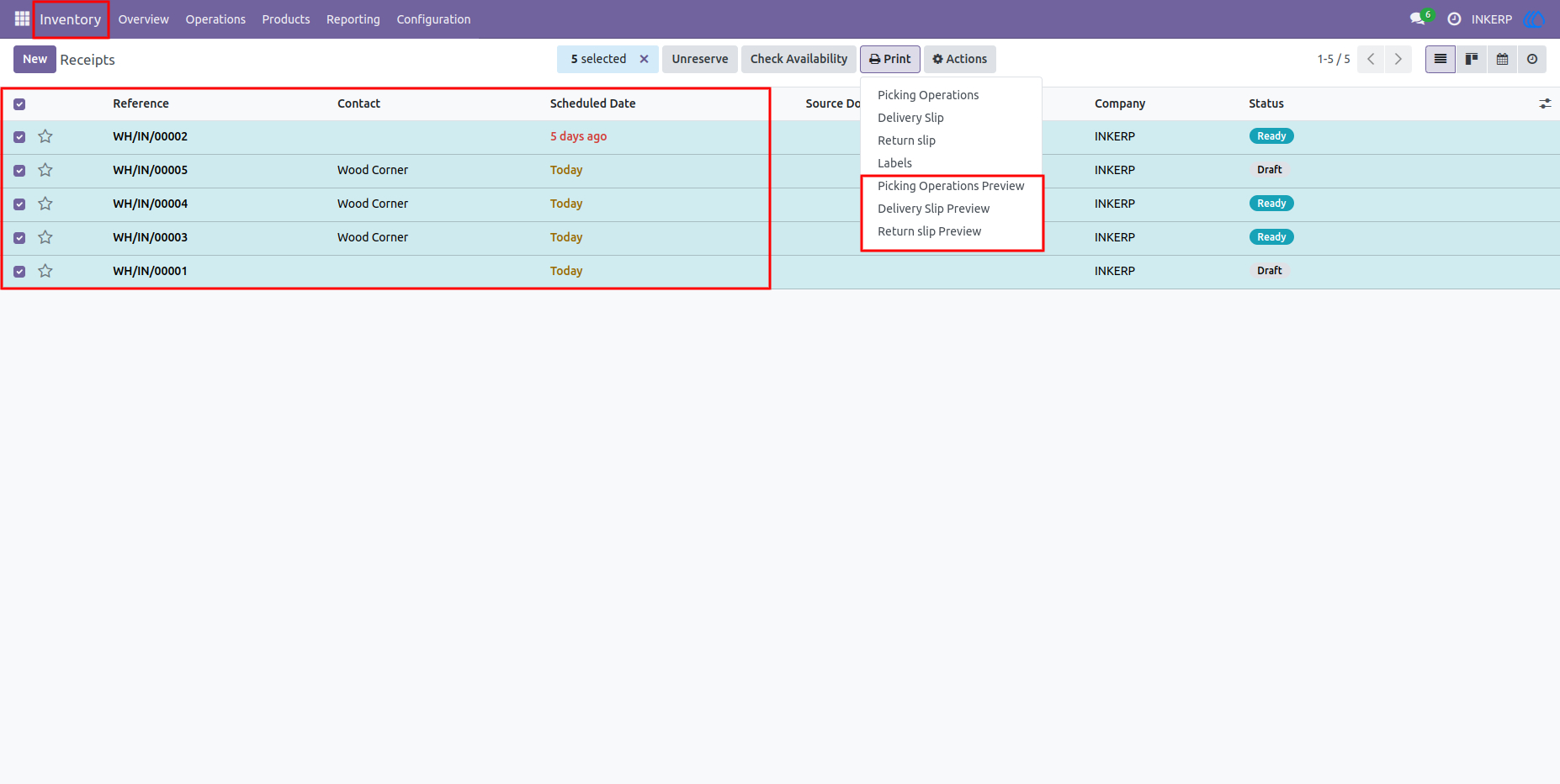
Task: Switch to list view
Action: pos(1441,59)
